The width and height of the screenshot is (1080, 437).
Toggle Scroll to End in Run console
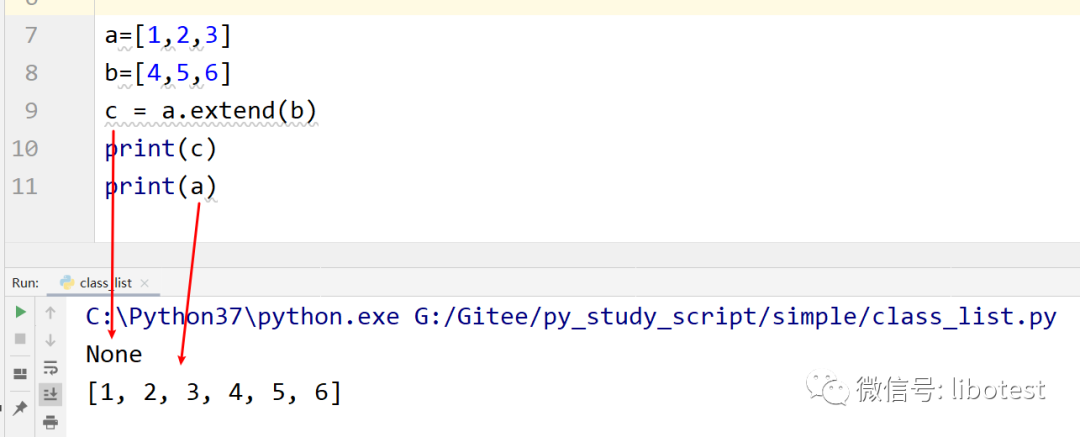(50, 394)
